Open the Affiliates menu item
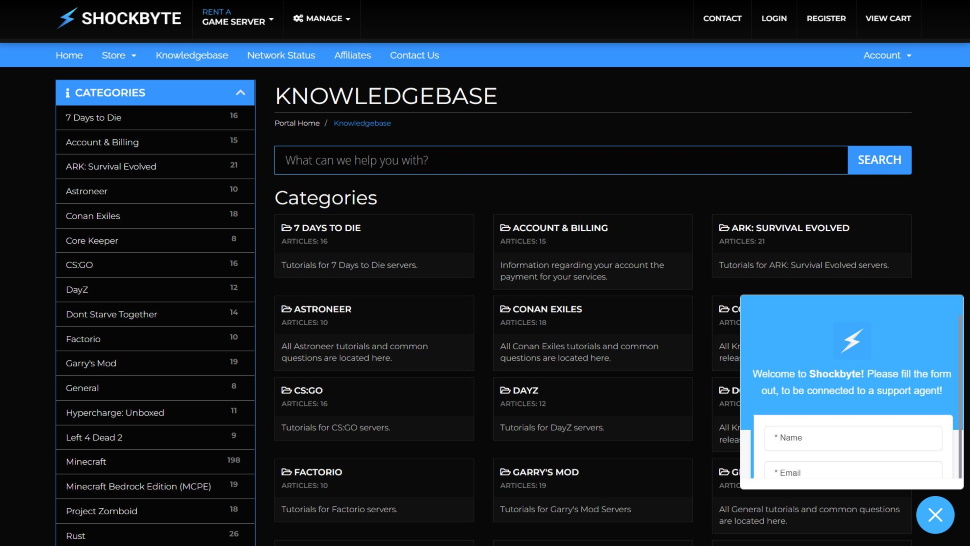This screenshot has width=970, height=546. [353, 55]
